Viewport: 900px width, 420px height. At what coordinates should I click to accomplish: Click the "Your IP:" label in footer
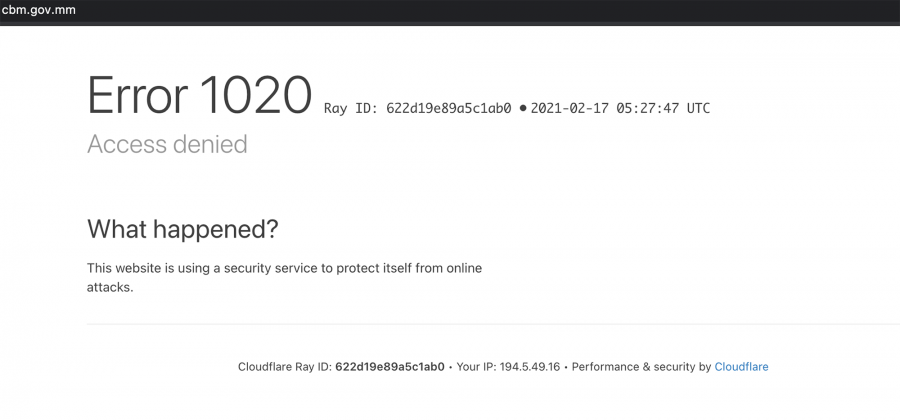(476, 367)
